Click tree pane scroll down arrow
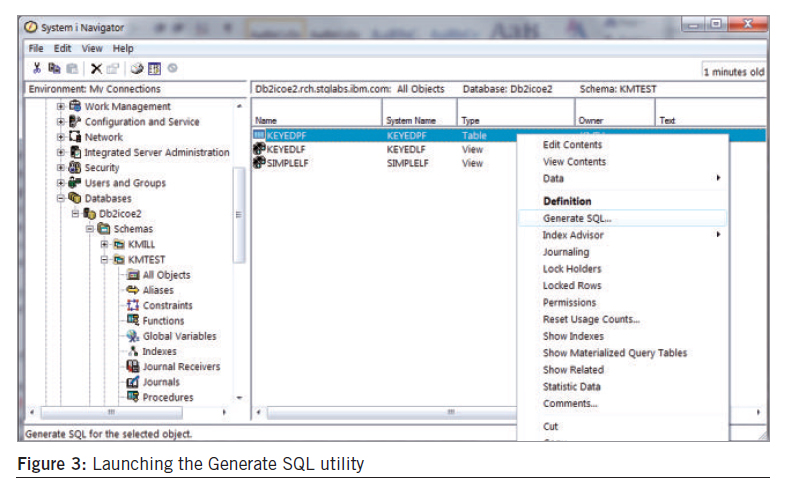 (239, 398)
